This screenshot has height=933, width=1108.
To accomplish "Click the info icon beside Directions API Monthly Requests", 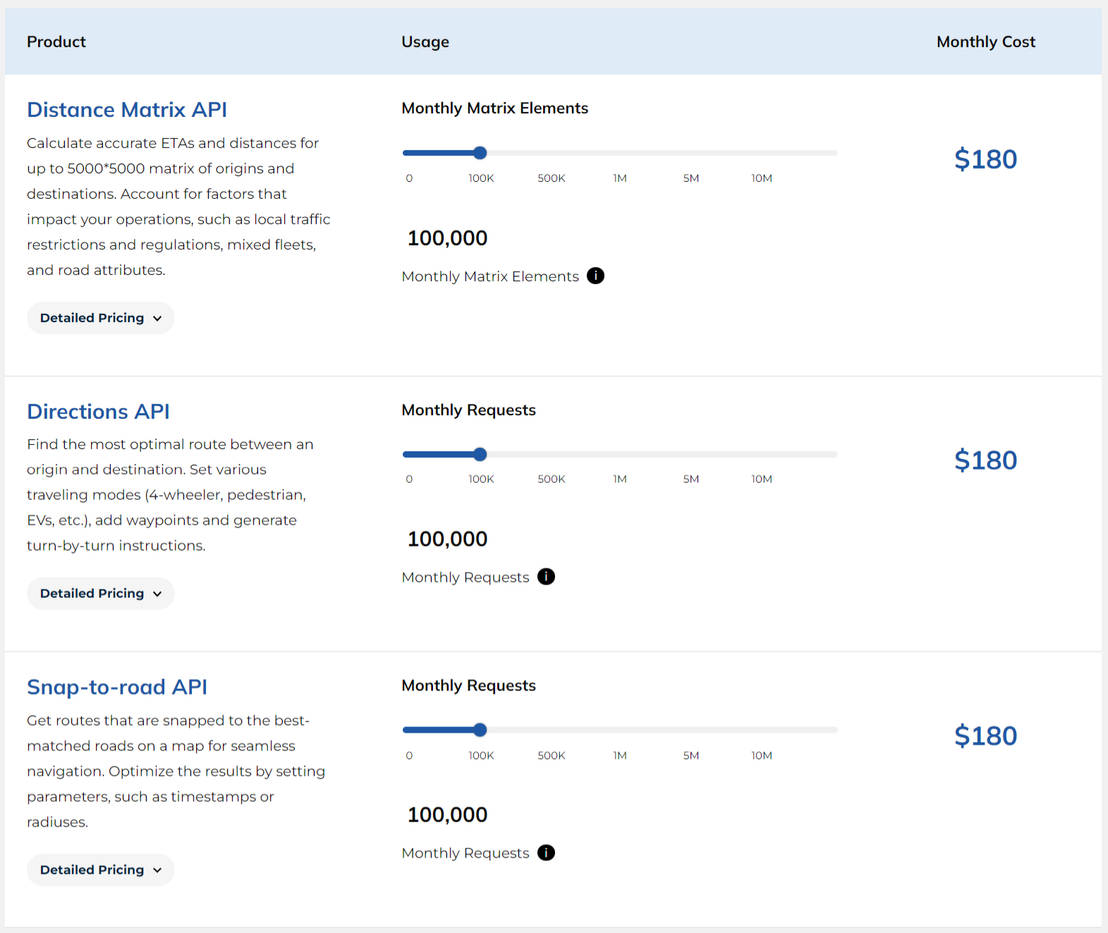I will (x=546, y=576).
